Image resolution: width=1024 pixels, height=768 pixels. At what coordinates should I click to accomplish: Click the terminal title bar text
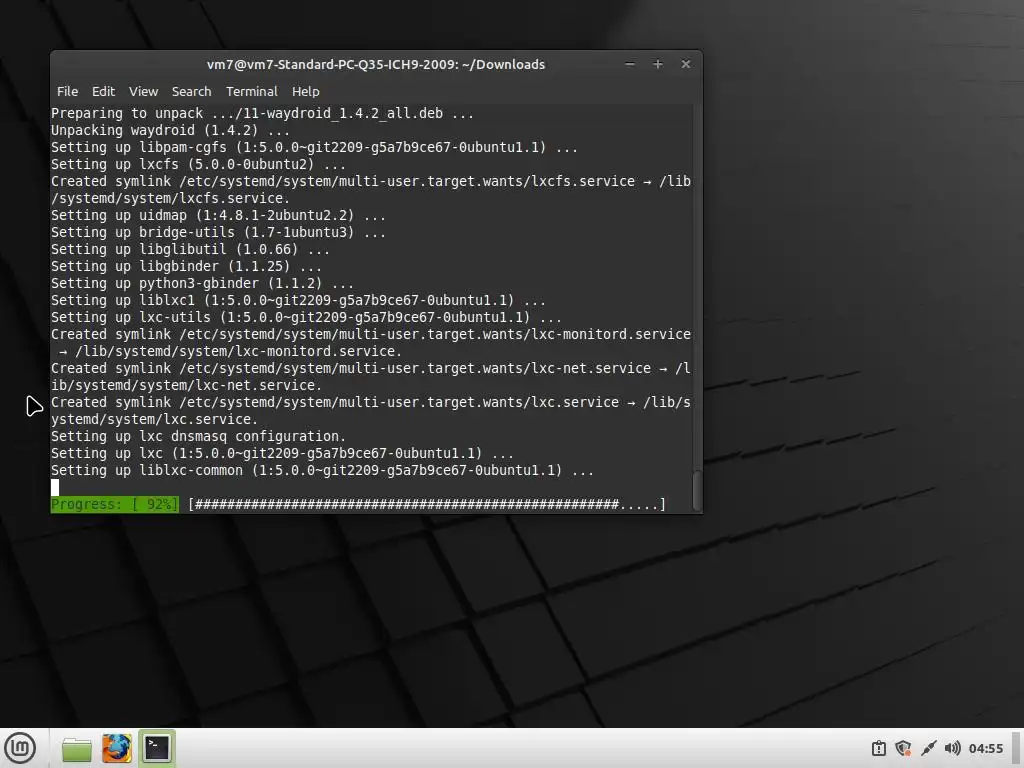(x=376, y=64)
